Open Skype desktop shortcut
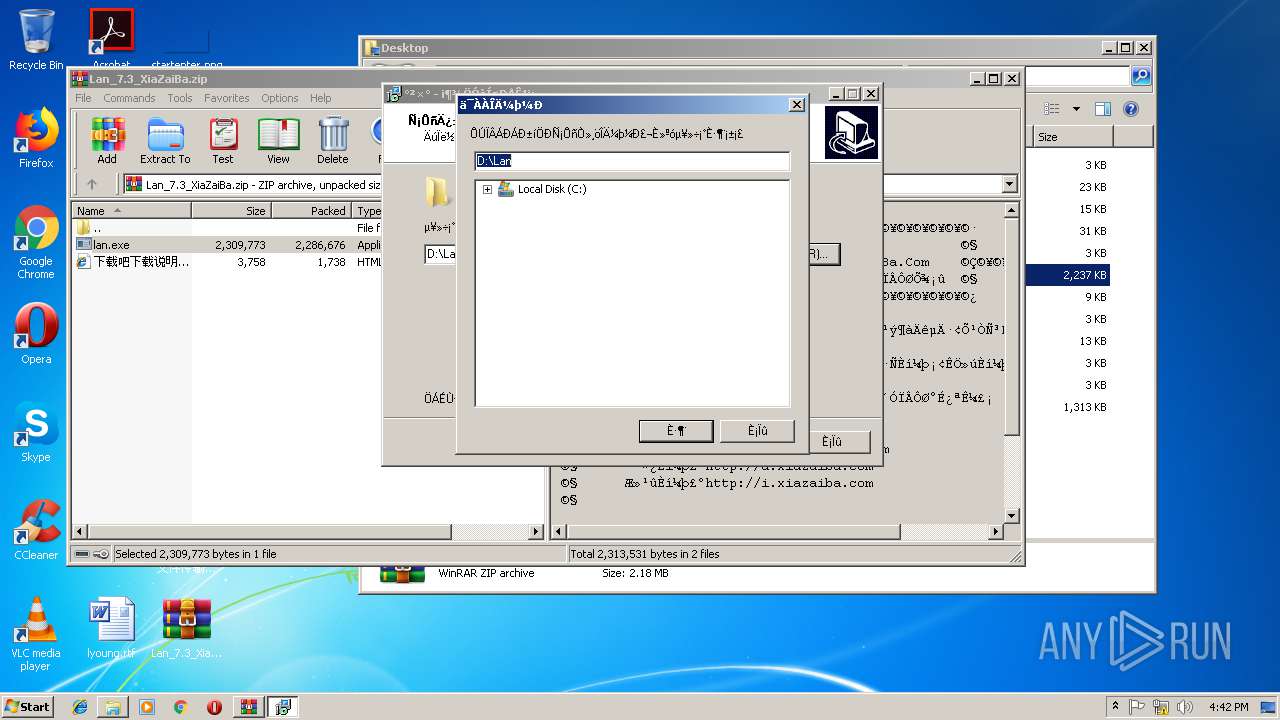This screenshot has width=1280, height=720. (36, 432)
